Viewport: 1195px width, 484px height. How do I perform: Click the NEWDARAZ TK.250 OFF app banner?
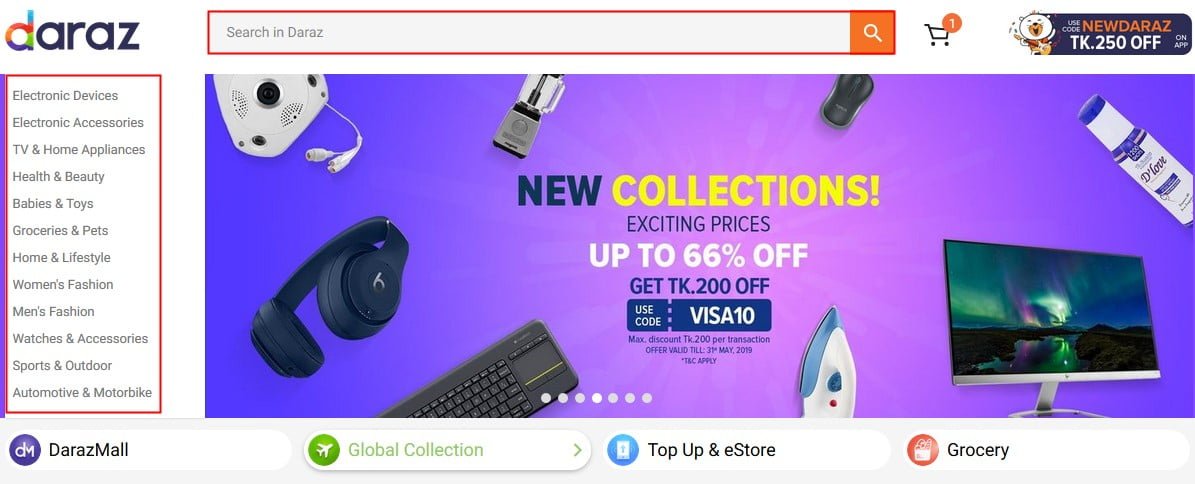[1100, 34]
